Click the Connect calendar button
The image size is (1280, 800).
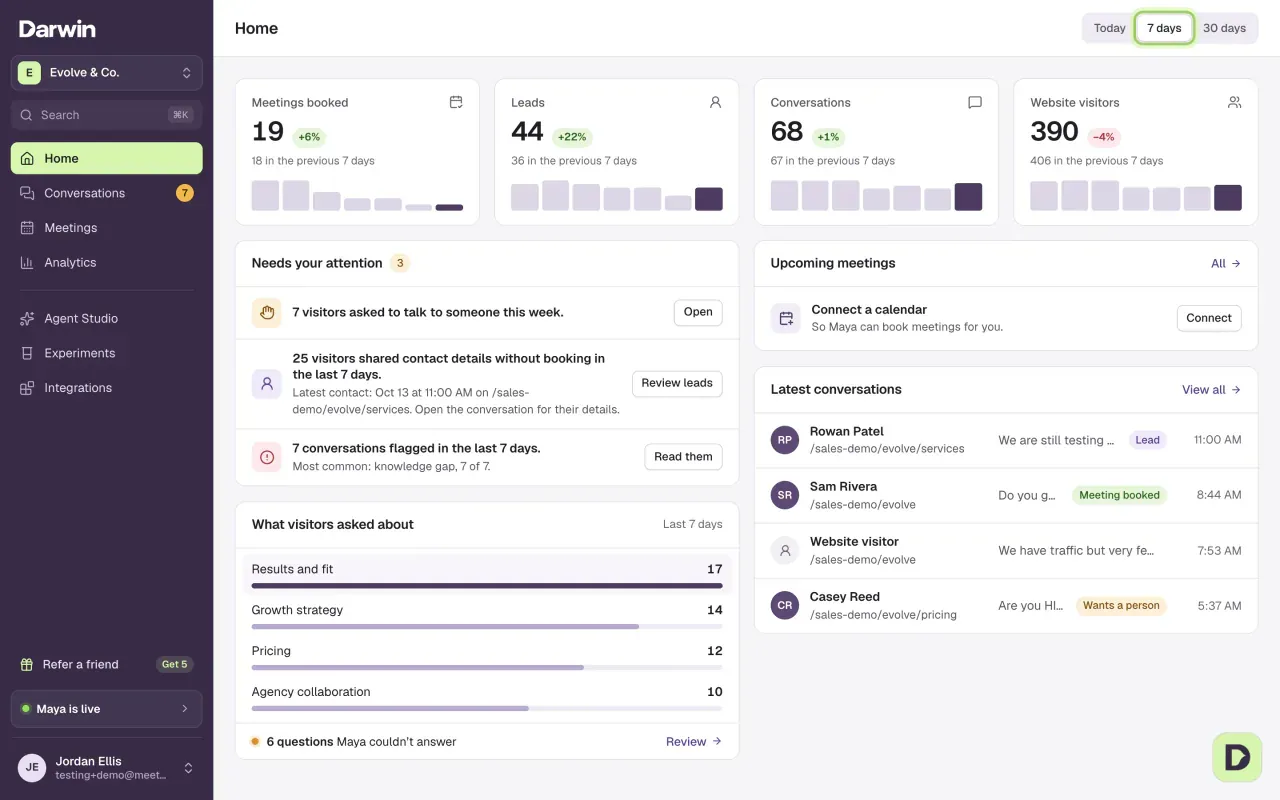coord(1209,318)
